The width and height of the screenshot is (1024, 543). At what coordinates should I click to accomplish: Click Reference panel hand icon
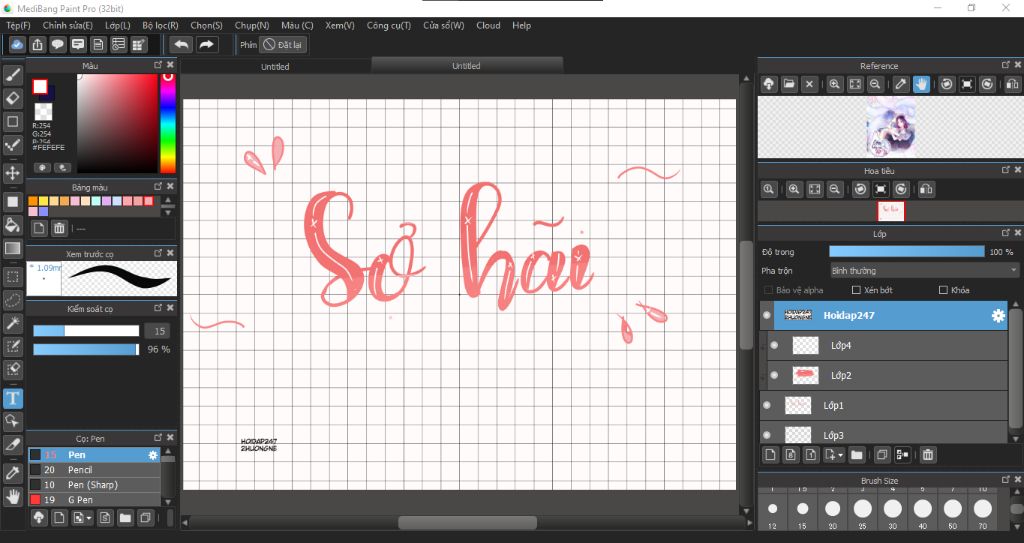point(921,84)
